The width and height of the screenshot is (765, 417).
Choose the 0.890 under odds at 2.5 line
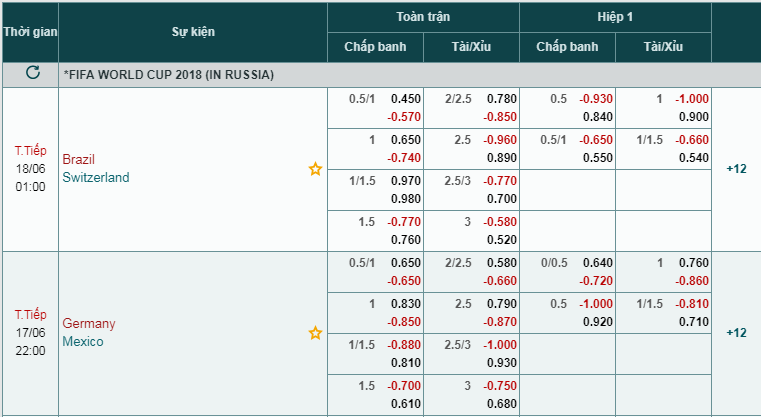[x=501, y=158]
